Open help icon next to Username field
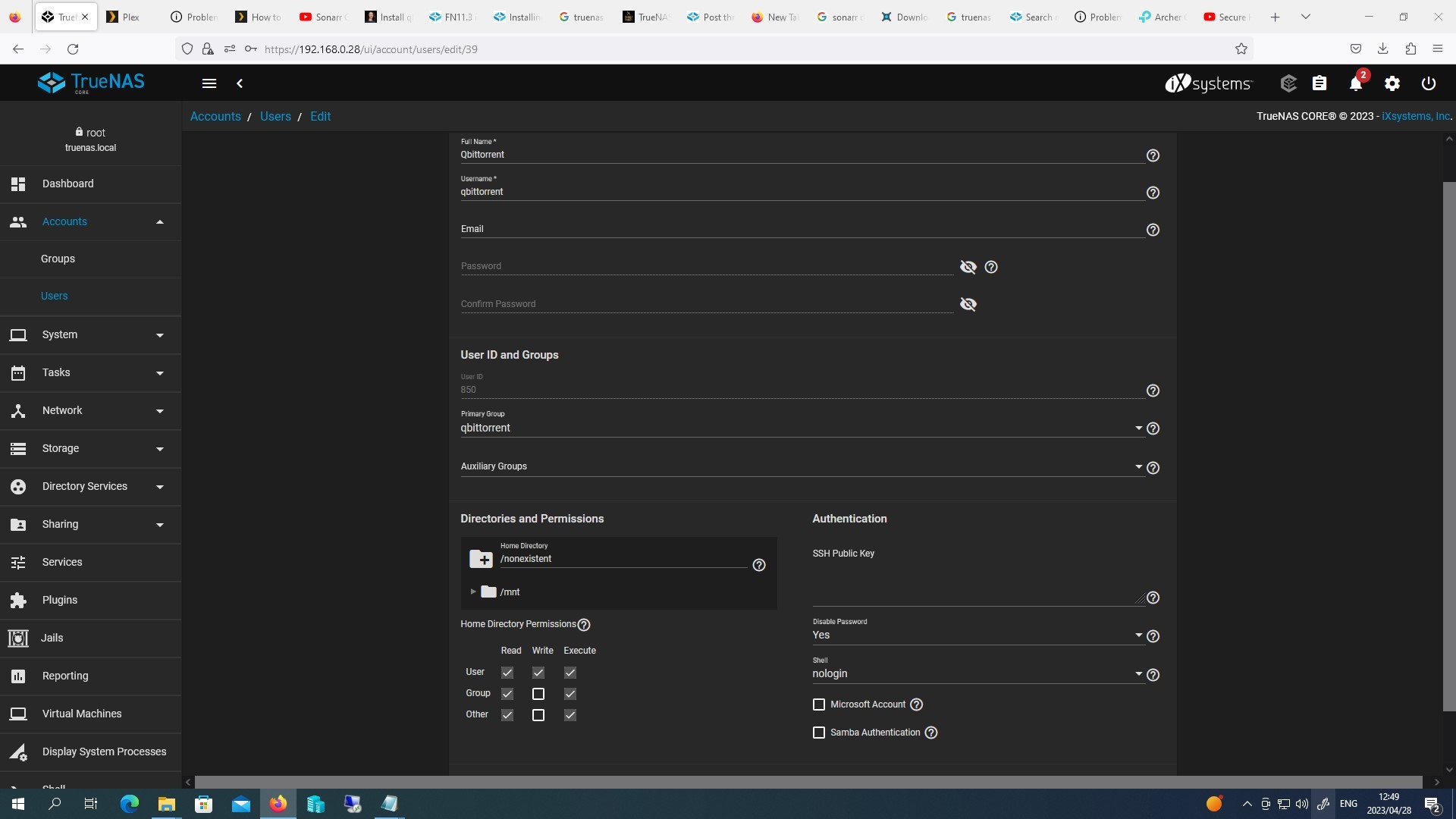 point(1153,193)
